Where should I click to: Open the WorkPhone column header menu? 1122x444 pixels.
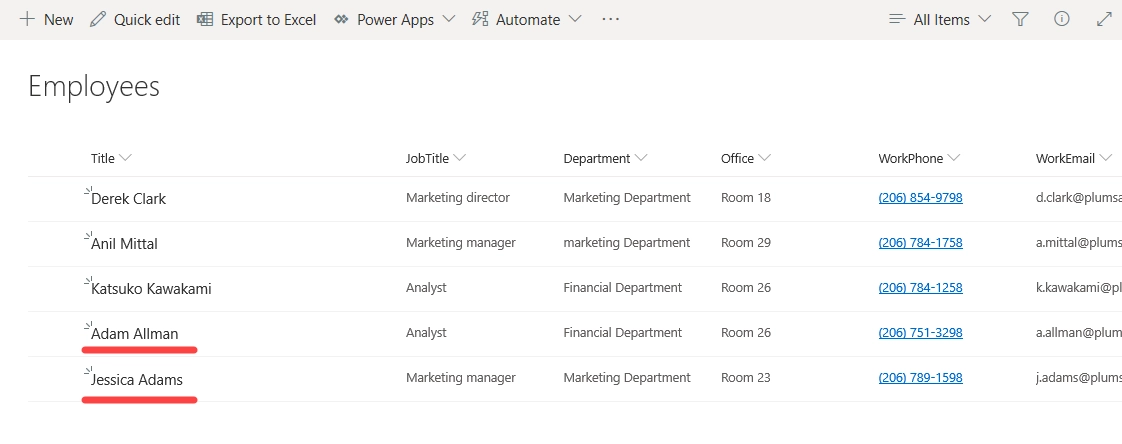tap(919, 158)
